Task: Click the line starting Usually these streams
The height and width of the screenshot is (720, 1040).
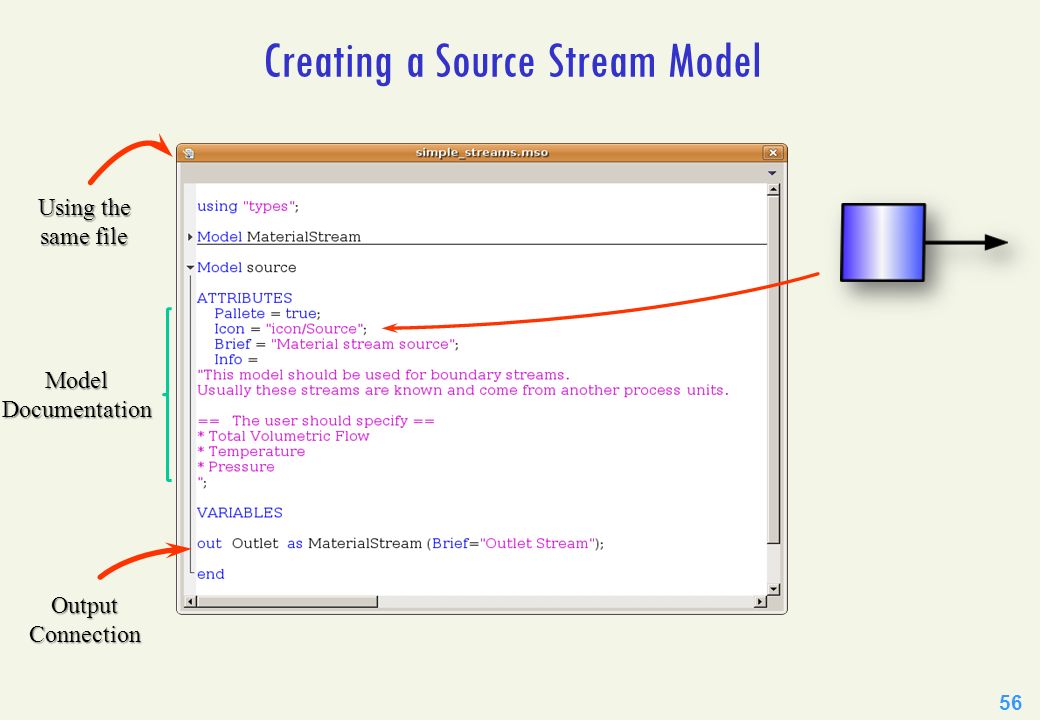Action: [x=463, y=390]
